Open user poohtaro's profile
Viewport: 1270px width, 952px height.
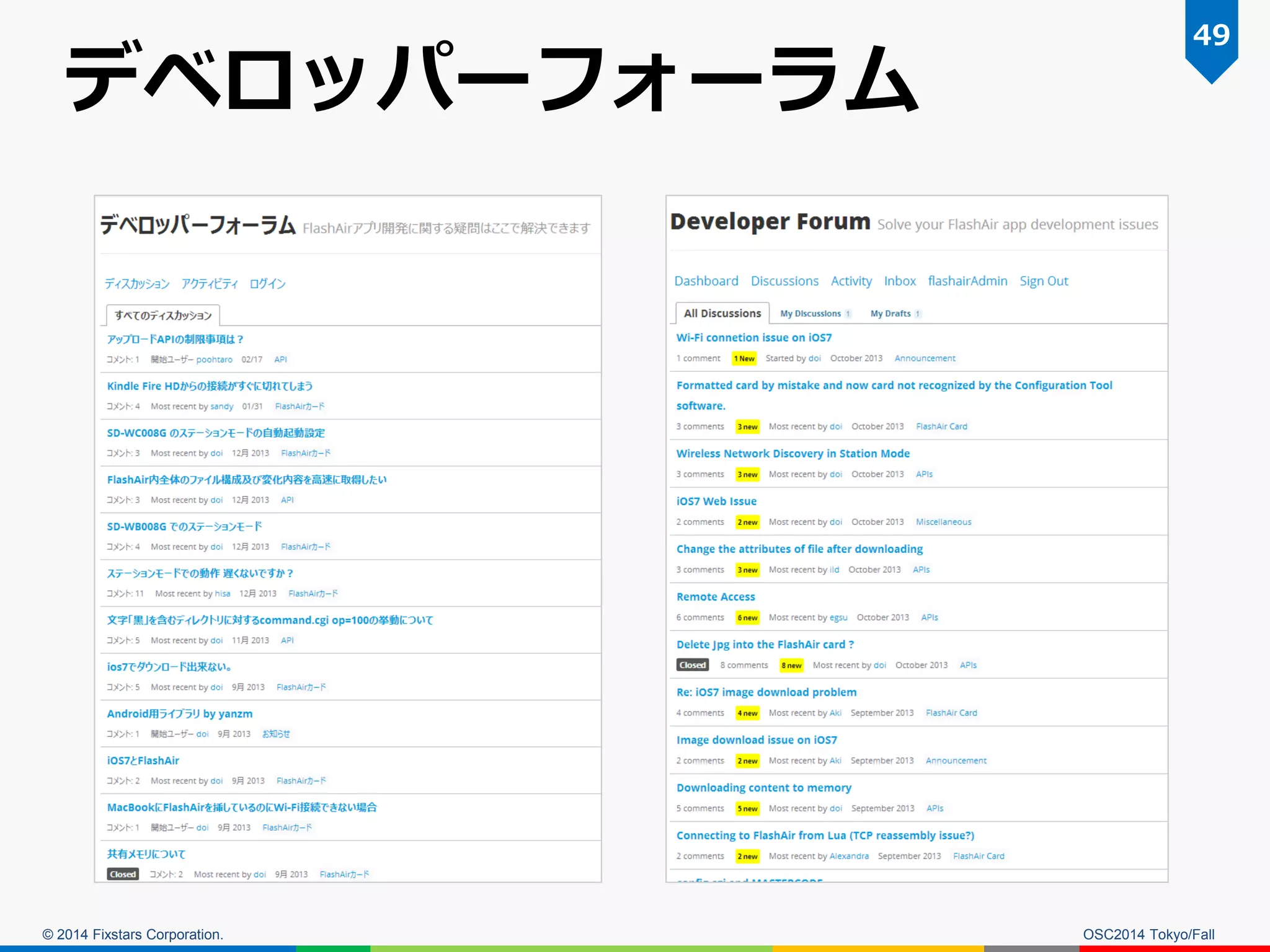215,359
